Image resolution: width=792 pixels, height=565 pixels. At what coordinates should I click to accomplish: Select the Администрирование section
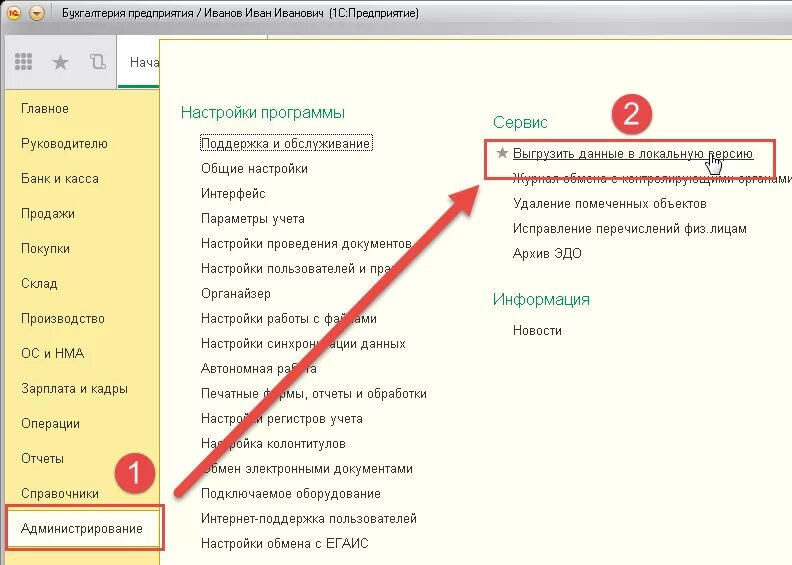click(x=82, y=529)
